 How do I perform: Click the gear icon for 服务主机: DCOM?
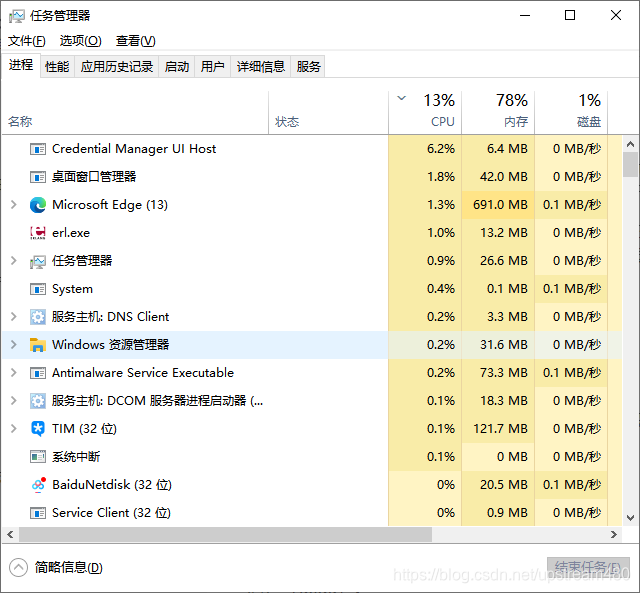(38, 401)
